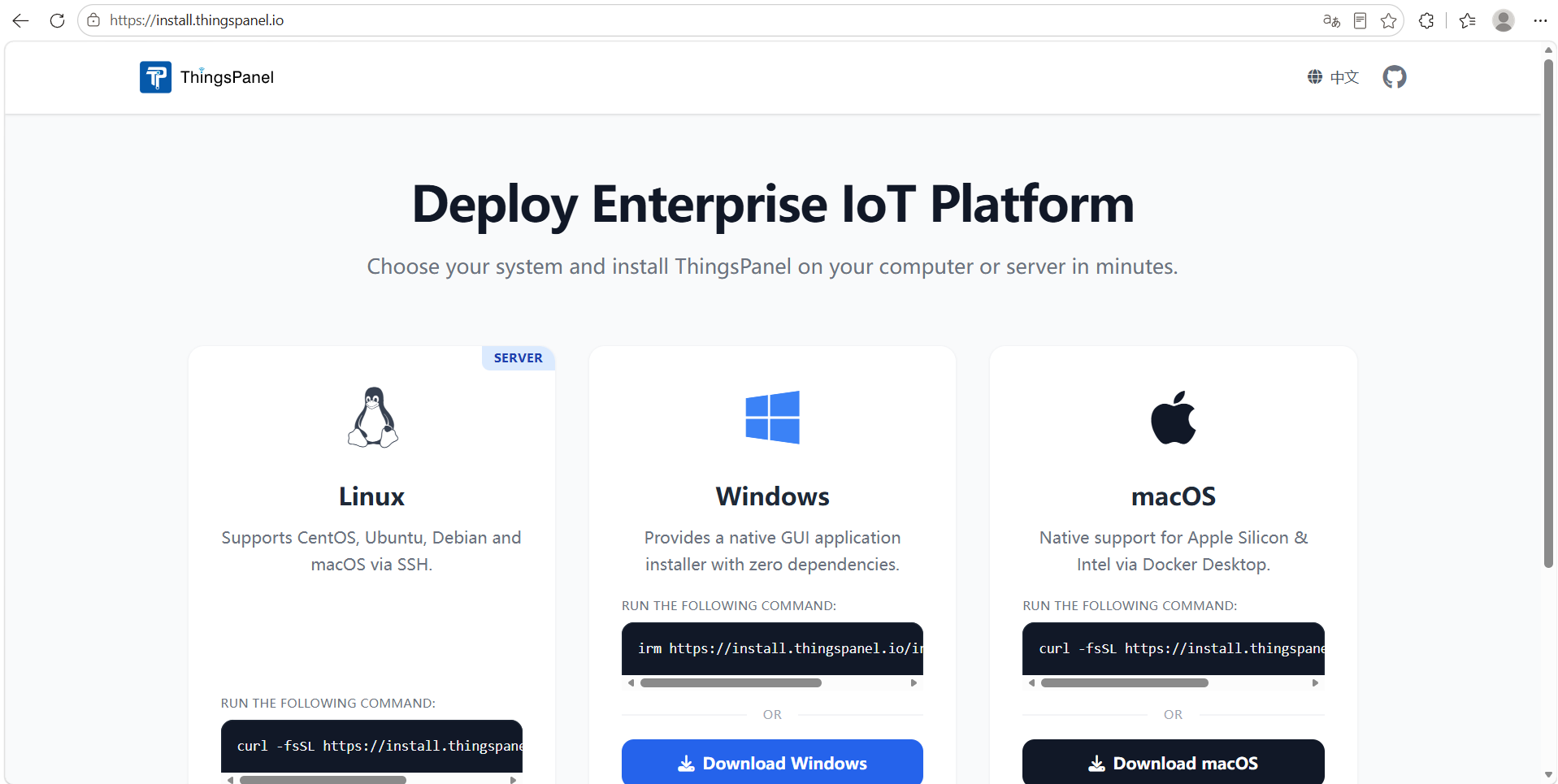View site information lock icon

point(93,20)
